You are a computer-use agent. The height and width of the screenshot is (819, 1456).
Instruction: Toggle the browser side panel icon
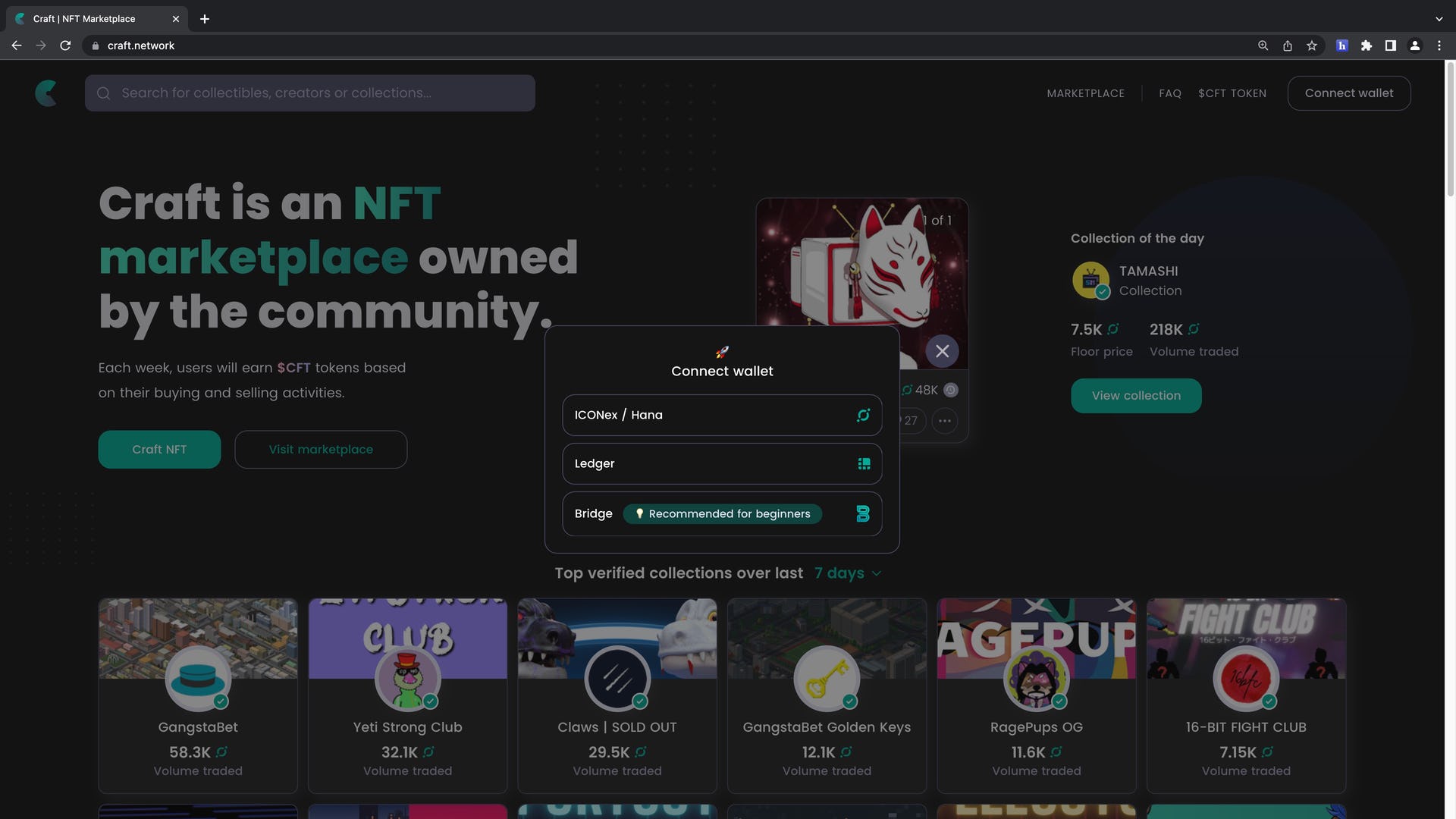1391,45
